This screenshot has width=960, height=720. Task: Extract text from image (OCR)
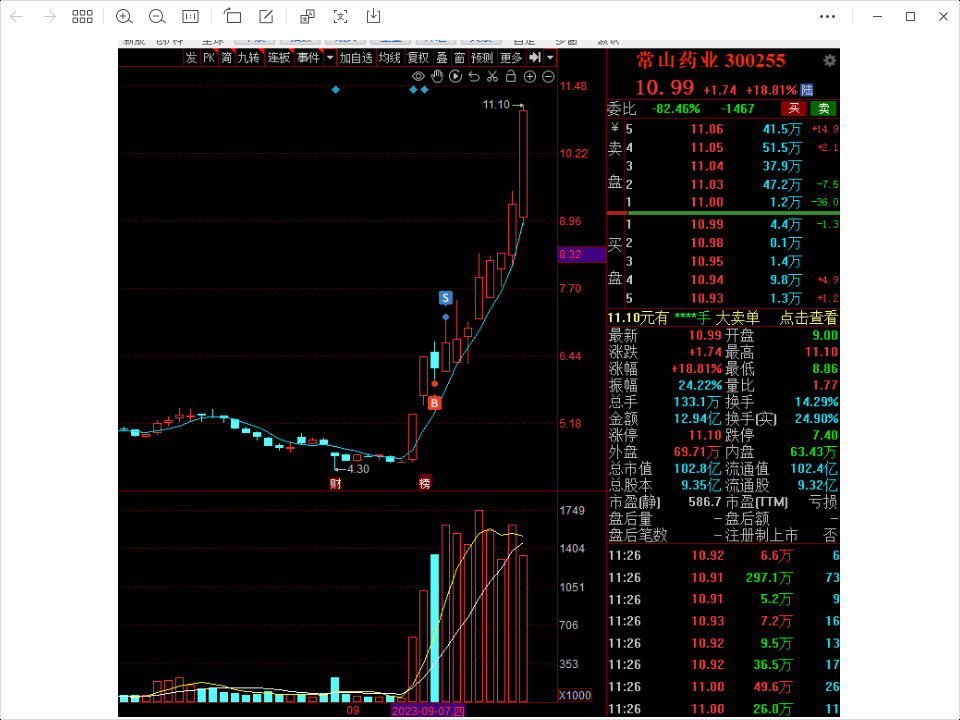tap(340, 17)
